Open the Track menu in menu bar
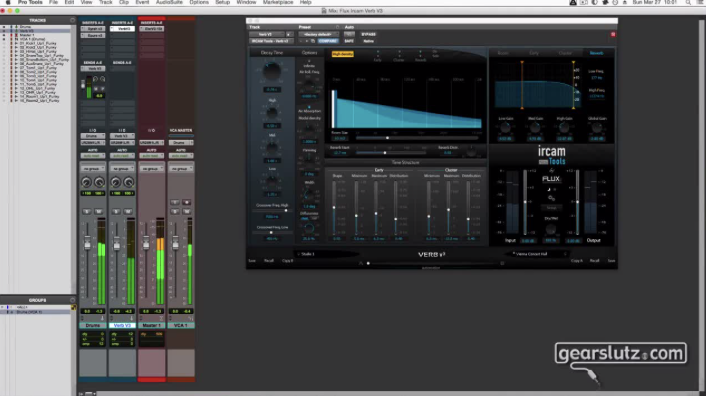The image size is (706, 396). point(105,2)
